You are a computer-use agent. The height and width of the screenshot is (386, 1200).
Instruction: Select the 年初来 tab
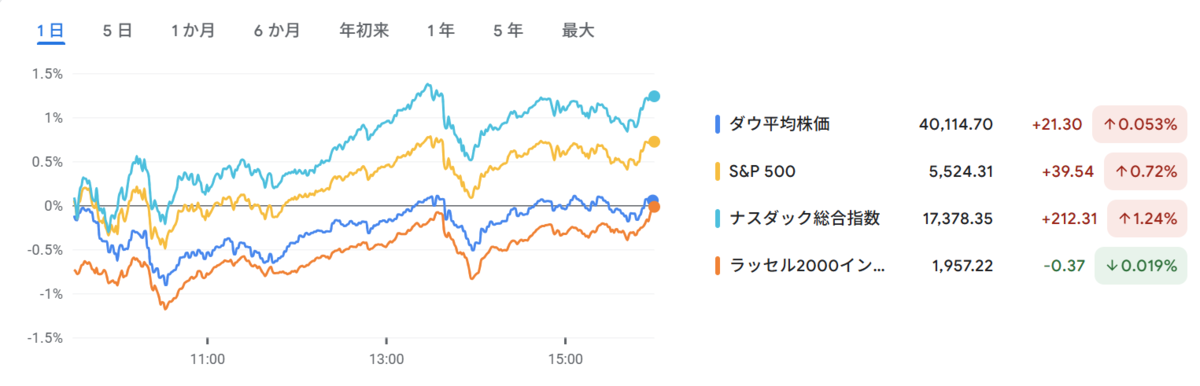click(364, 31)
